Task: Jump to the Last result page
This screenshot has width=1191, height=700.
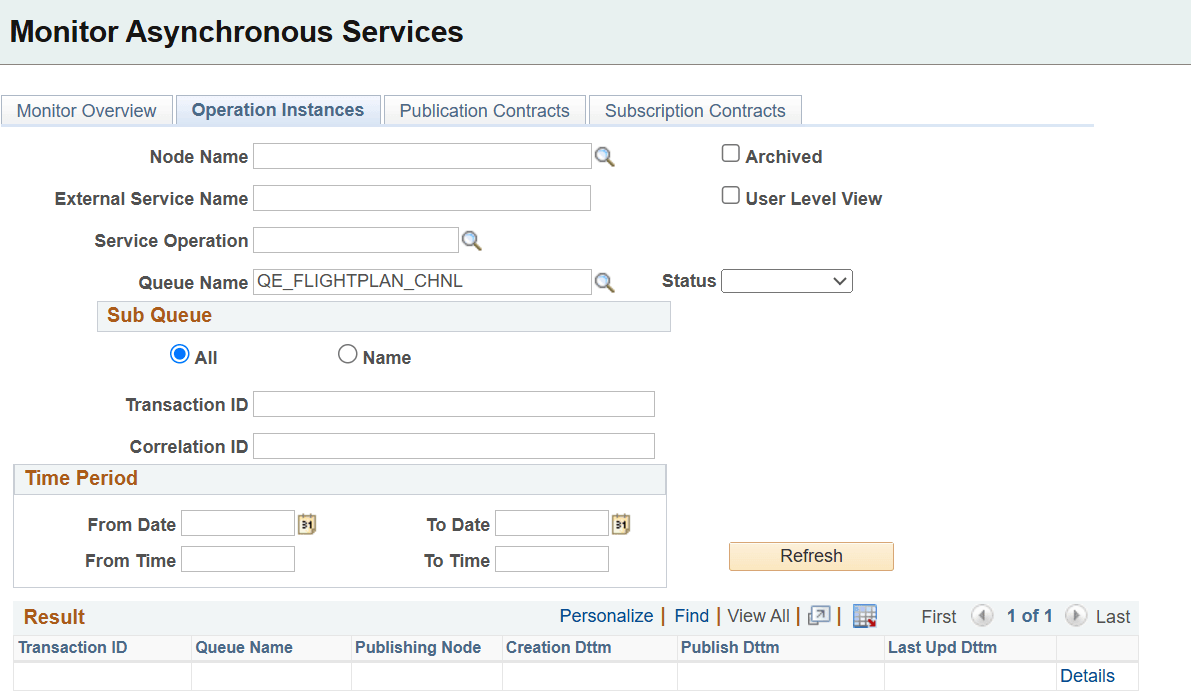Action: (1113, 616)
